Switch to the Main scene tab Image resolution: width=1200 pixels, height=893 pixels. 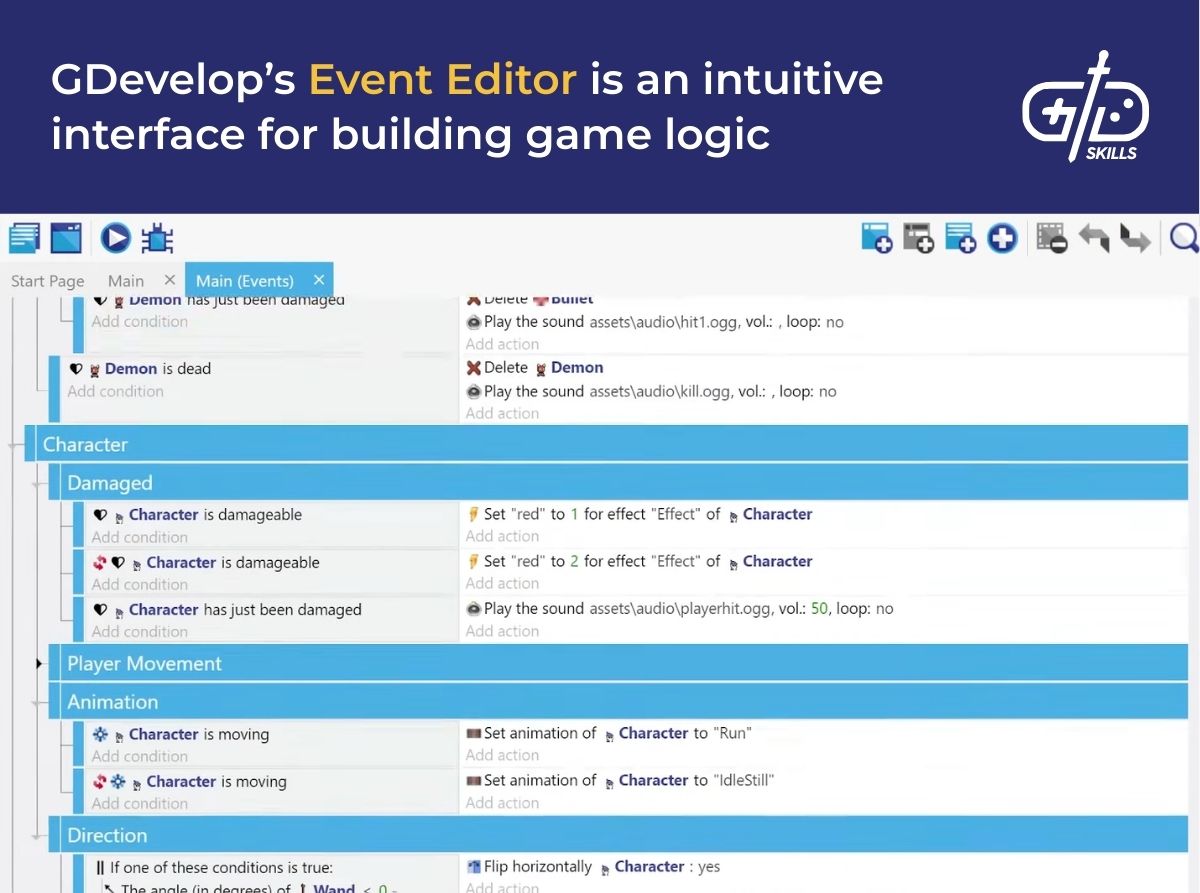[125, 280]
